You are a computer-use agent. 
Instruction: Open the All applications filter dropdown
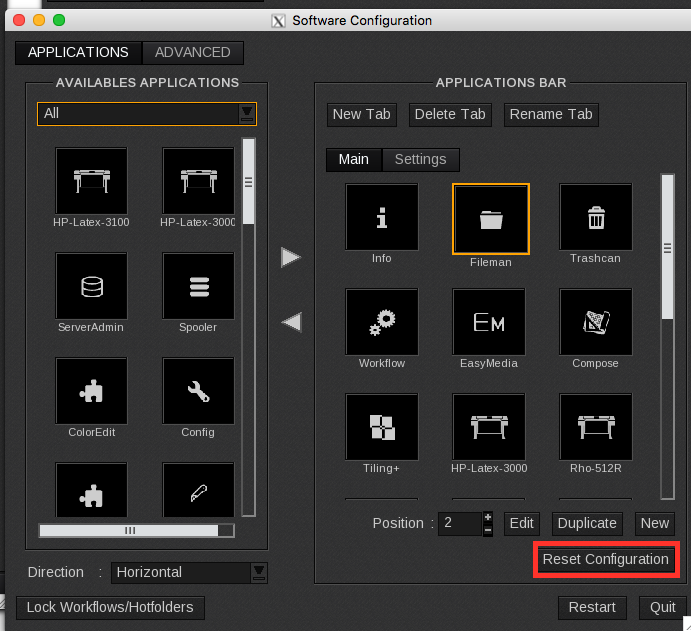[246, 114]
